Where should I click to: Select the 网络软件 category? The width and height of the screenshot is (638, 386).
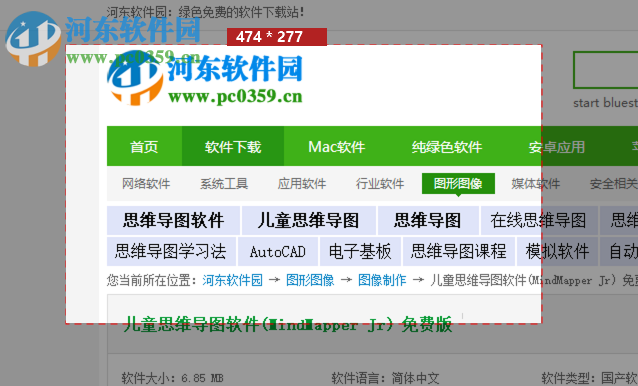coord(146,183)
